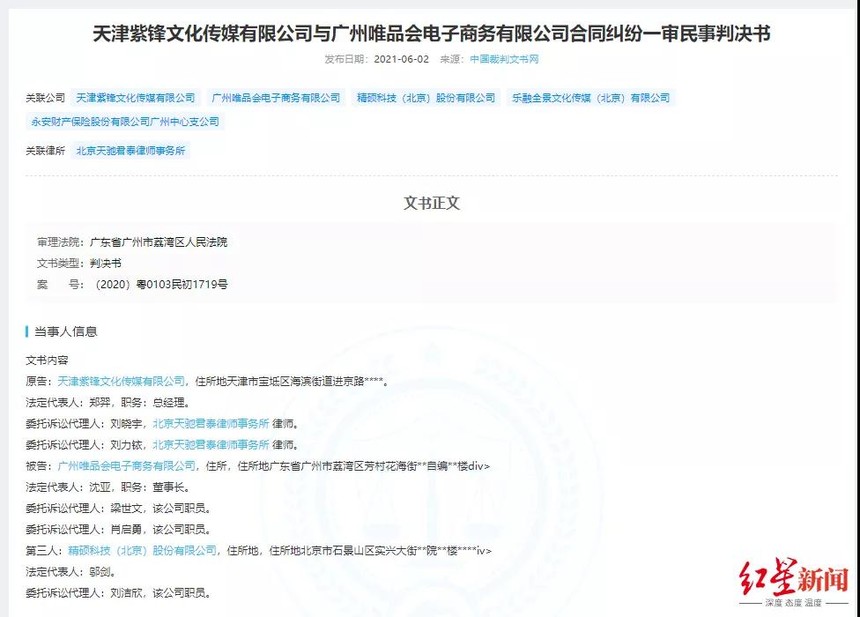
Task: Select line 委托诉讼代理人：肖启勇
Action: pos(118,530)
